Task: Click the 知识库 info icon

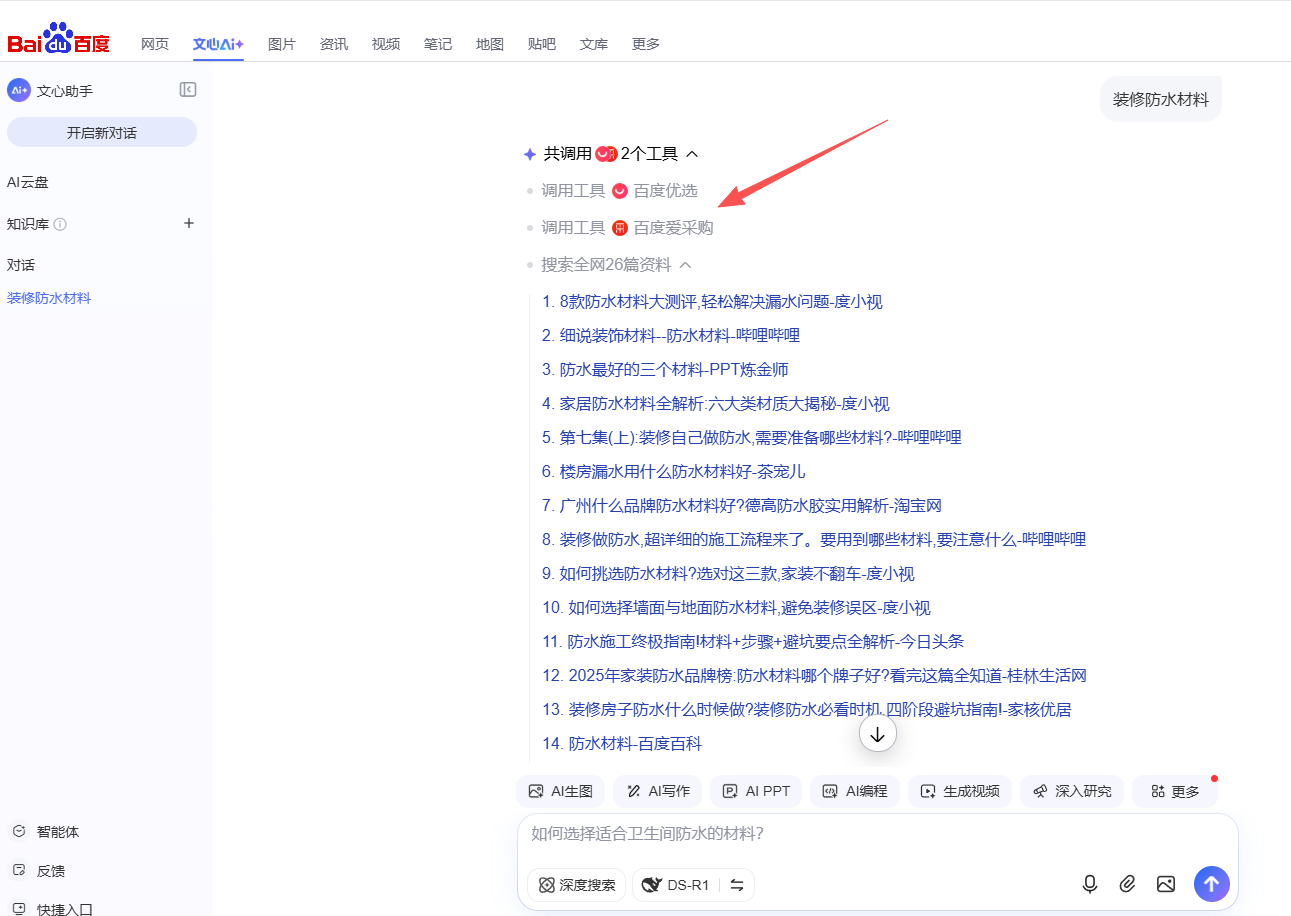Action: pos(60,224)
